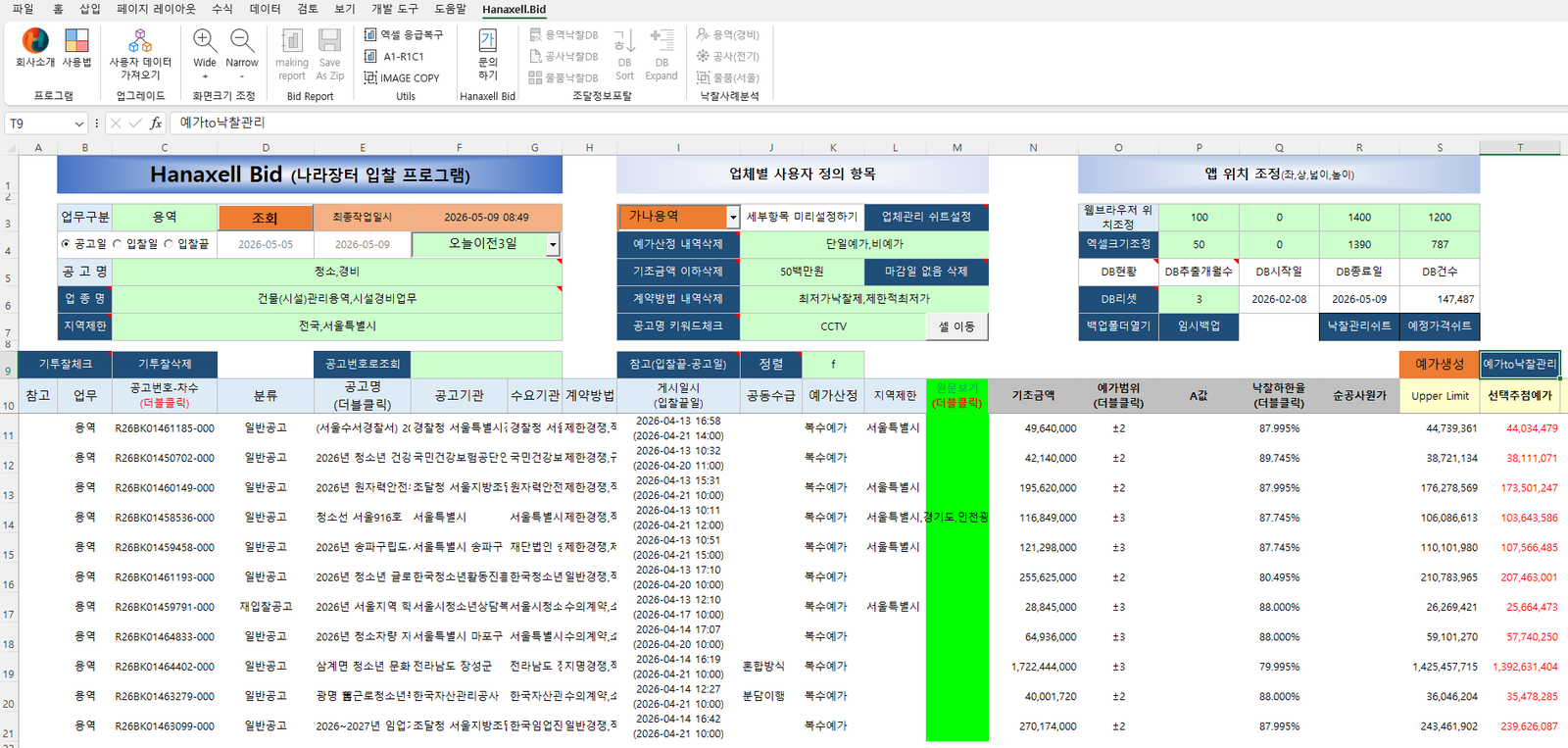The height and width of the screenshot is (748, 1568).
Task: Run 엑셀 응급복구 utility
Action: [404, 34]
